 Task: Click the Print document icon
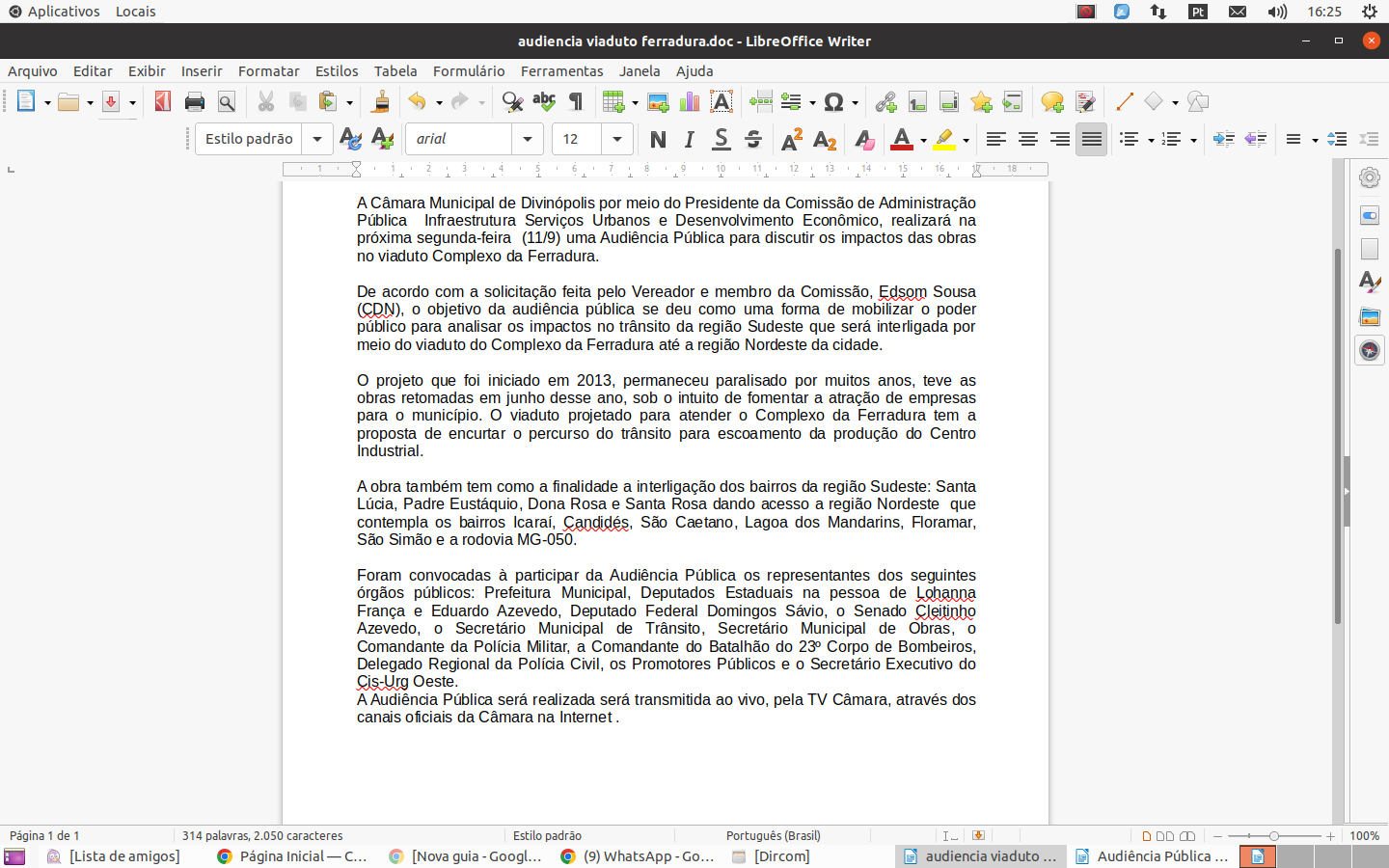195,102
